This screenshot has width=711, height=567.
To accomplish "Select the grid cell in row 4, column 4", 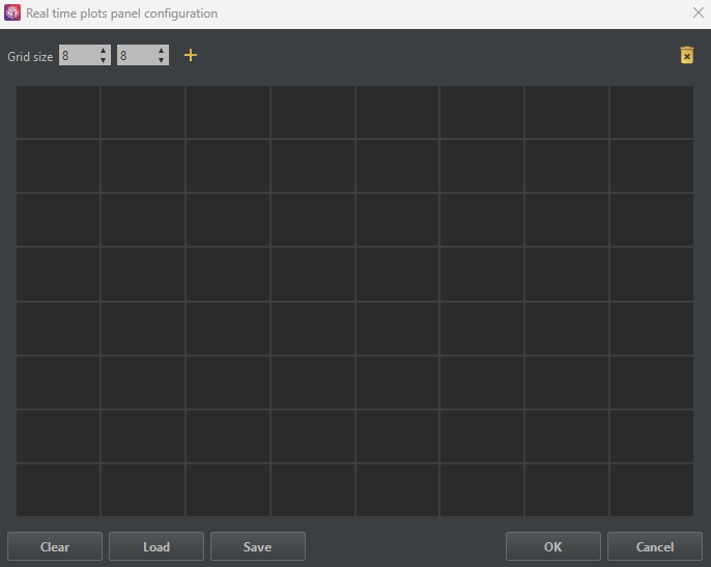I will coord(312,274).
